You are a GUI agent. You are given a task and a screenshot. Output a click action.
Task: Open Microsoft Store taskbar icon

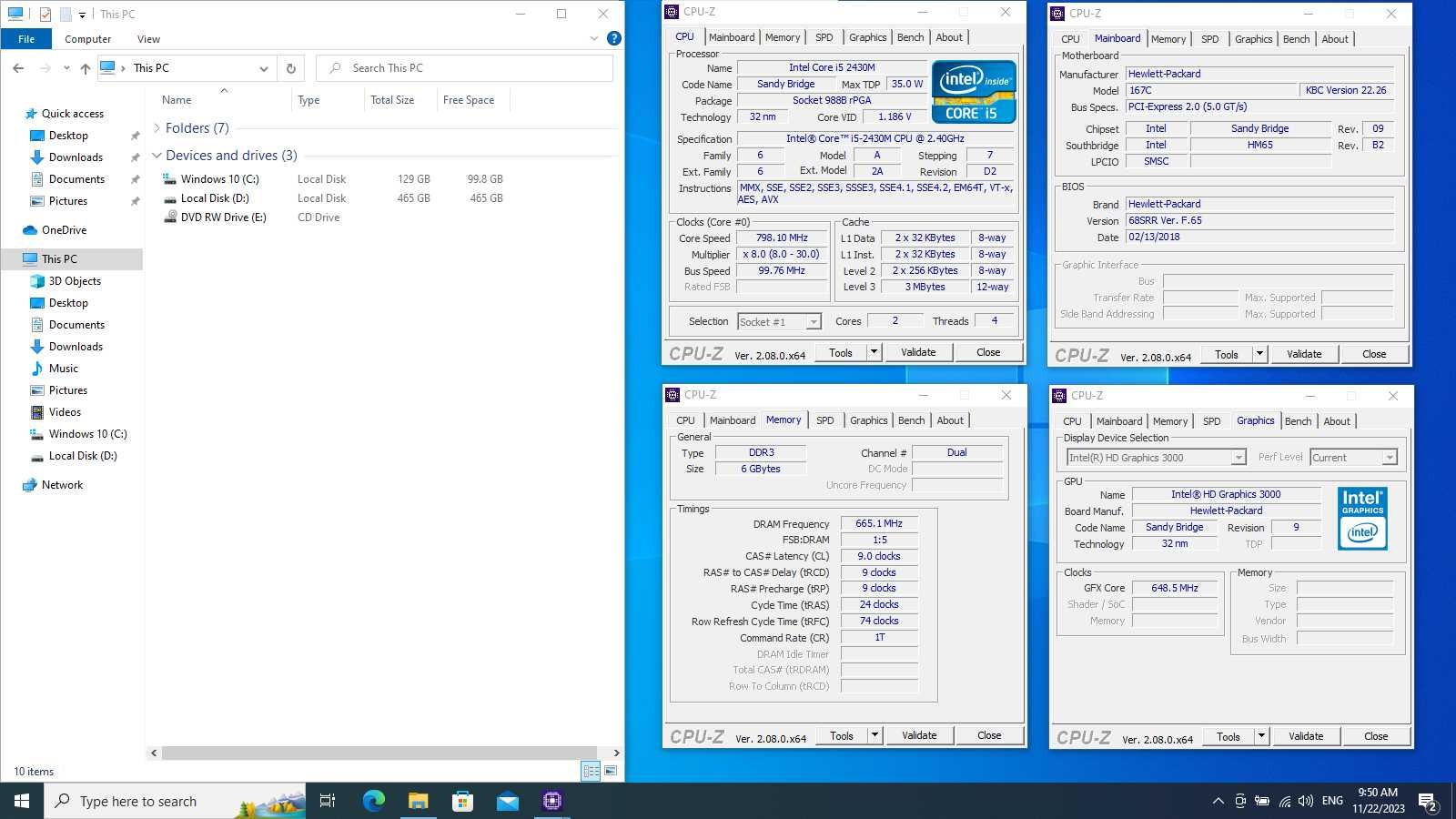462,801
